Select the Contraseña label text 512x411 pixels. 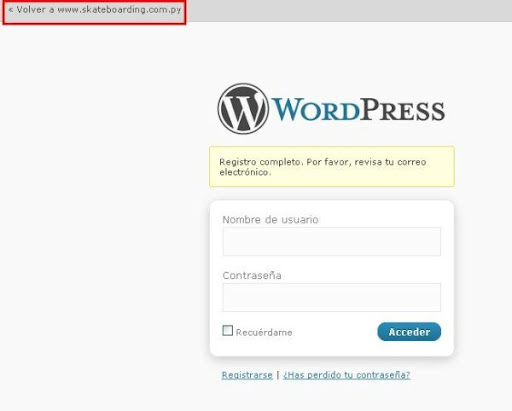point(252,275)
